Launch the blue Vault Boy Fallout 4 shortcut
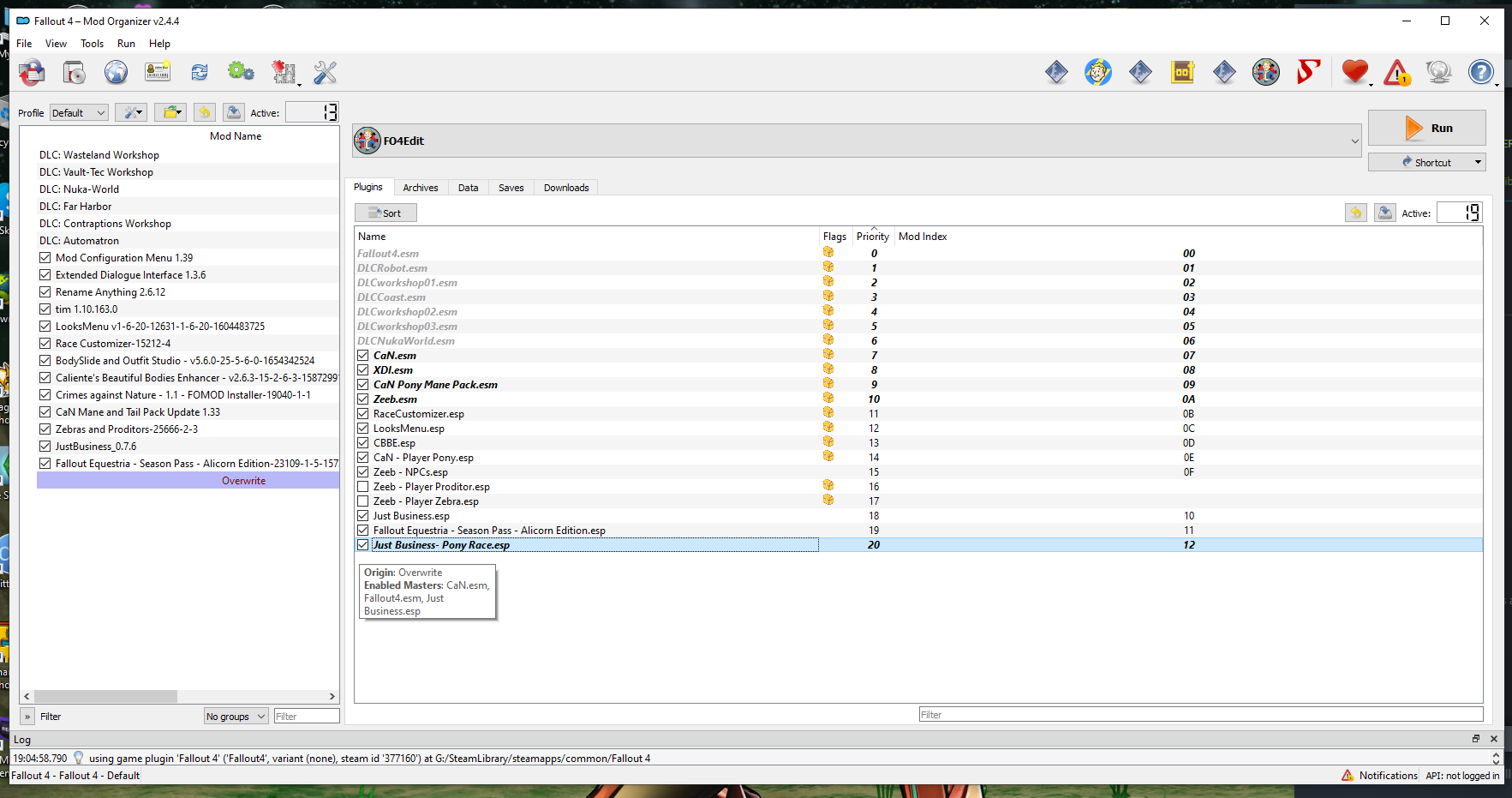The image size is (1512, 798). 1098,73
